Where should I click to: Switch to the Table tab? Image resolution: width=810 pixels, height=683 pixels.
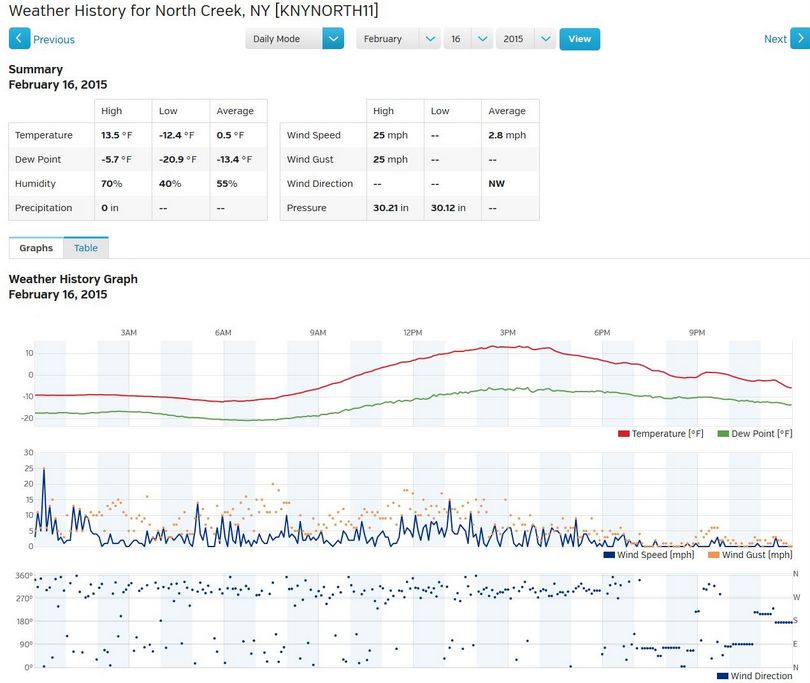(86, 248)
